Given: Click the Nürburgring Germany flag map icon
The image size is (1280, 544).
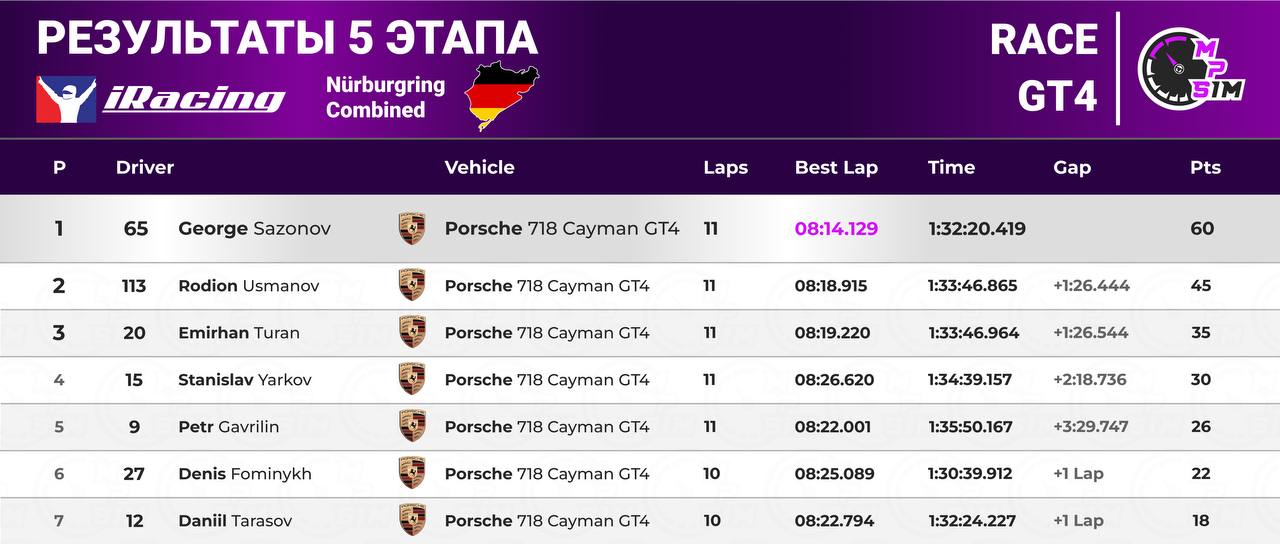Looking at the screenshot, I should tap(501, 96).
